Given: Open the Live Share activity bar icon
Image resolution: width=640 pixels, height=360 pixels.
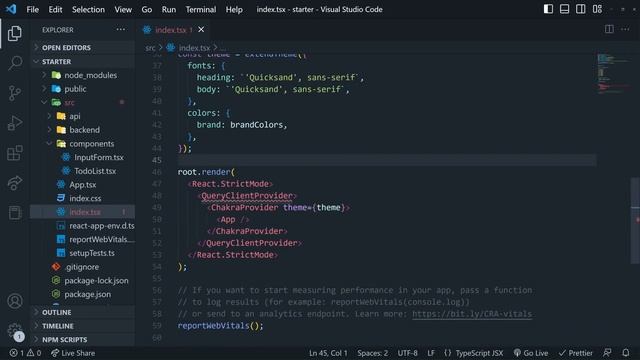Looking at the screenshot, I should click(15, 183).
